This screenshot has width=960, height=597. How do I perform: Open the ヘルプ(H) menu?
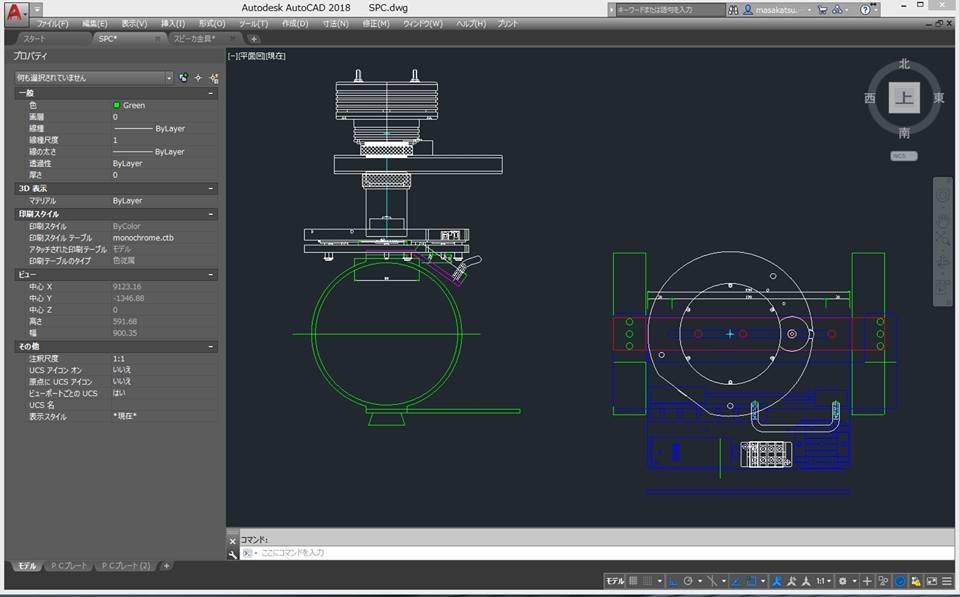(x=471, y=24)
